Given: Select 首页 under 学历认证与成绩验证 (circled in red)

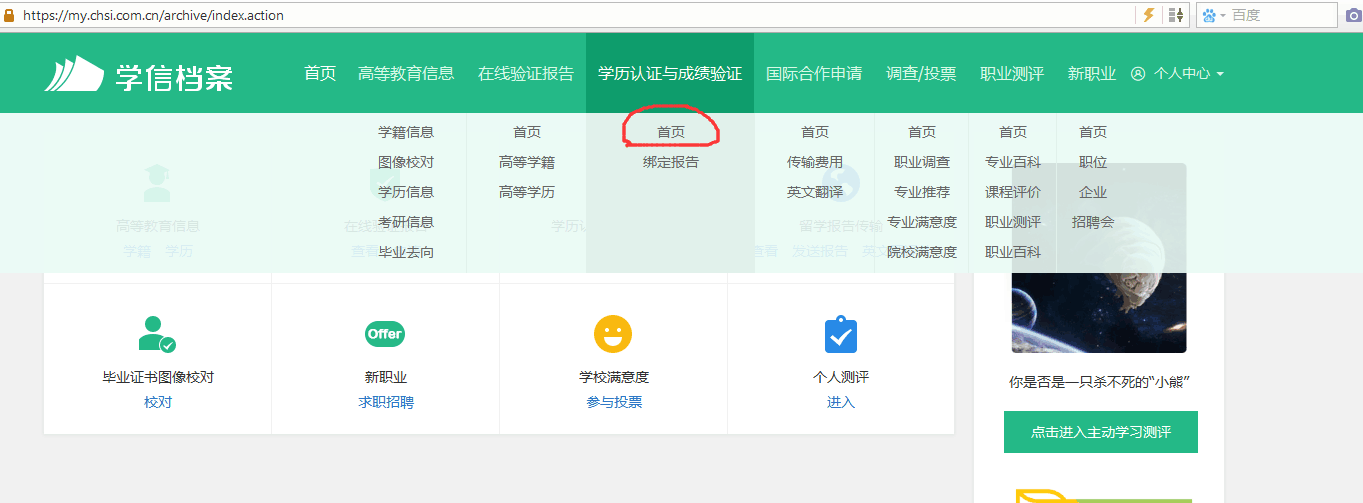Looking at the screenshot, I should (671, 132).
